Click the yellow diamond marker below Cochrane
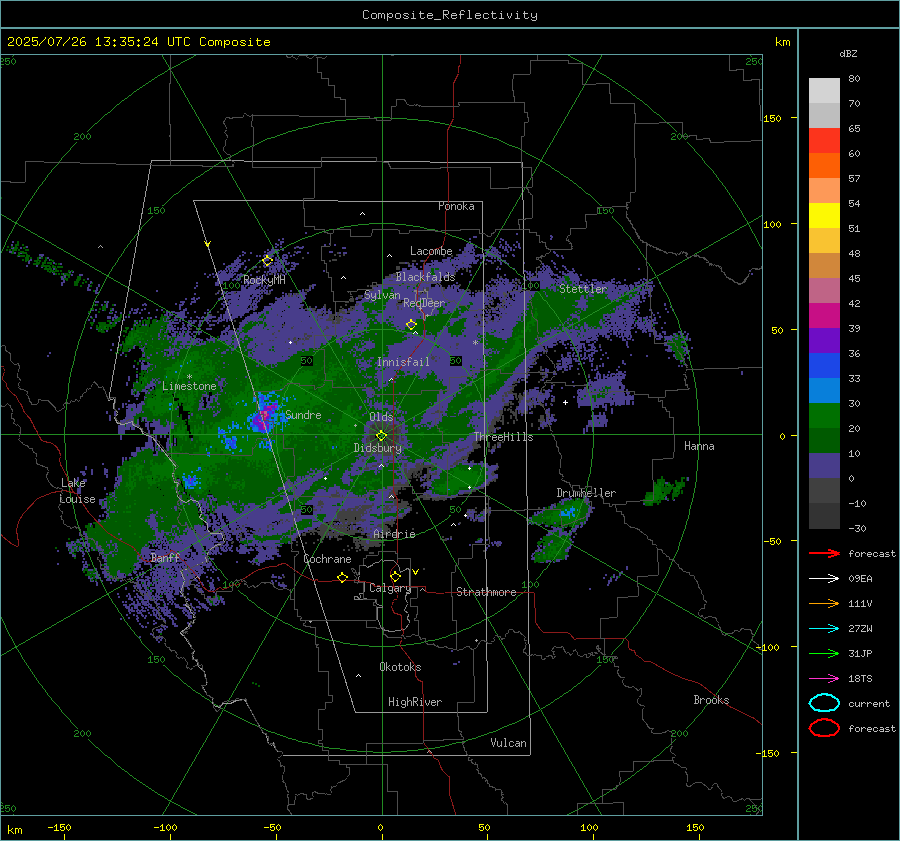The image size is (900, 841). tap(342, 577)
